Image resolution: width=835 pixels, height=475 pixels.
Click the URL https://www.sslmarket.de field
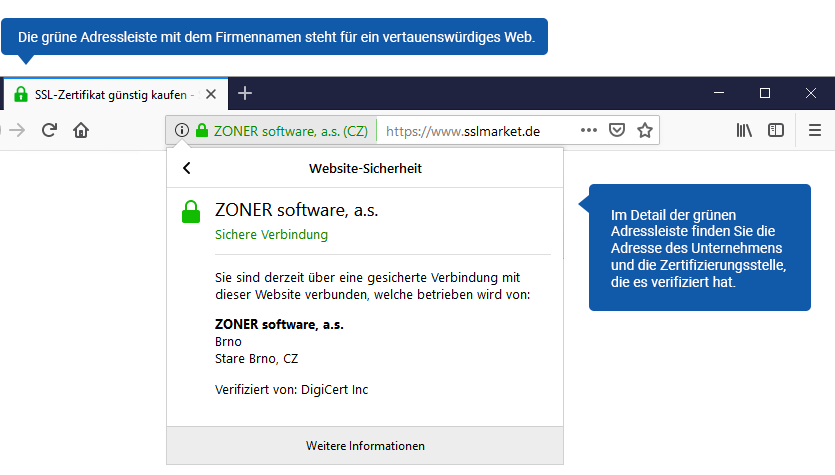click(x=463, y=131)
